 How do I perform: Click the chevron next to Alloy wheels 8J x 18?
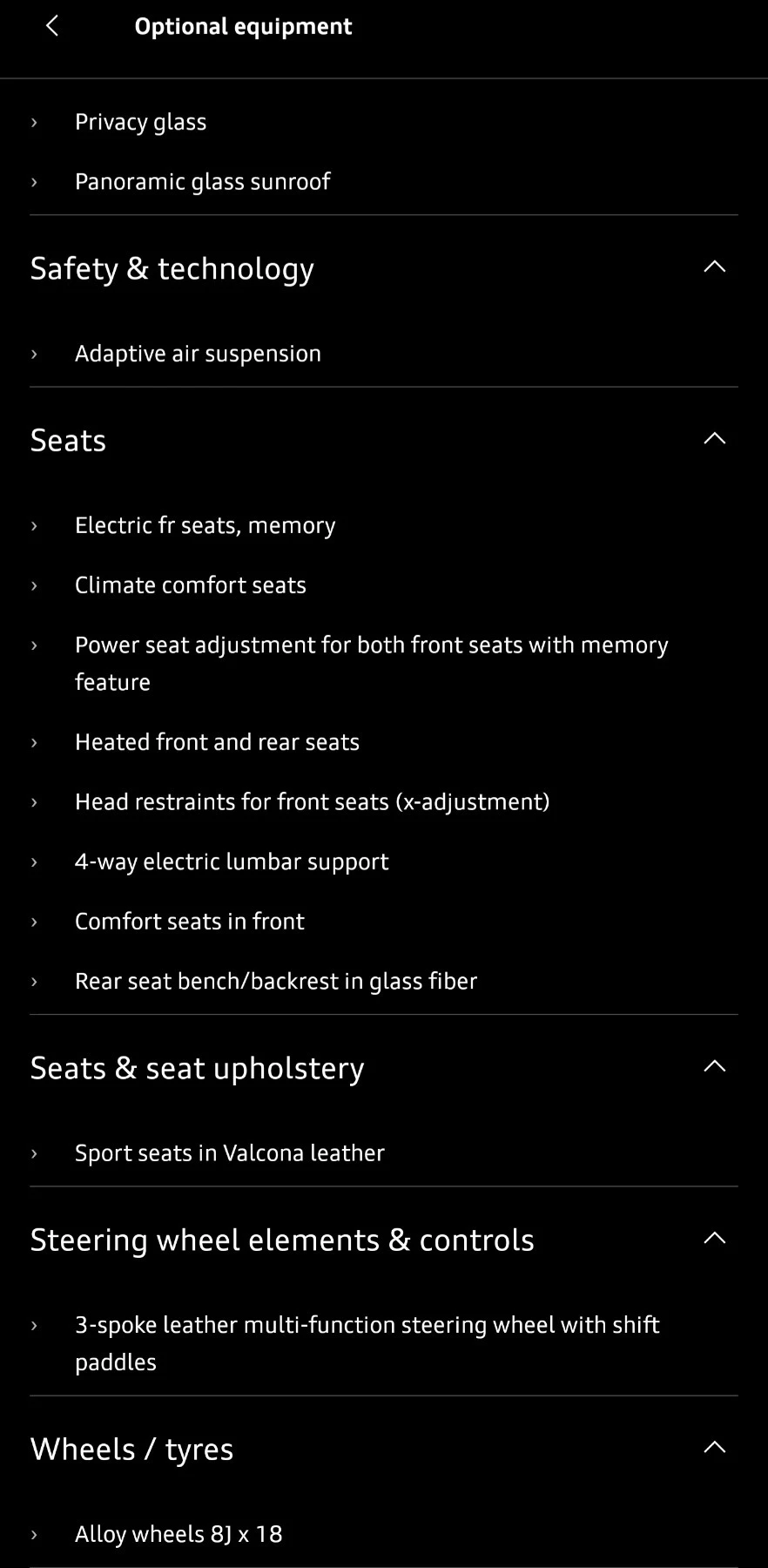34,1533
